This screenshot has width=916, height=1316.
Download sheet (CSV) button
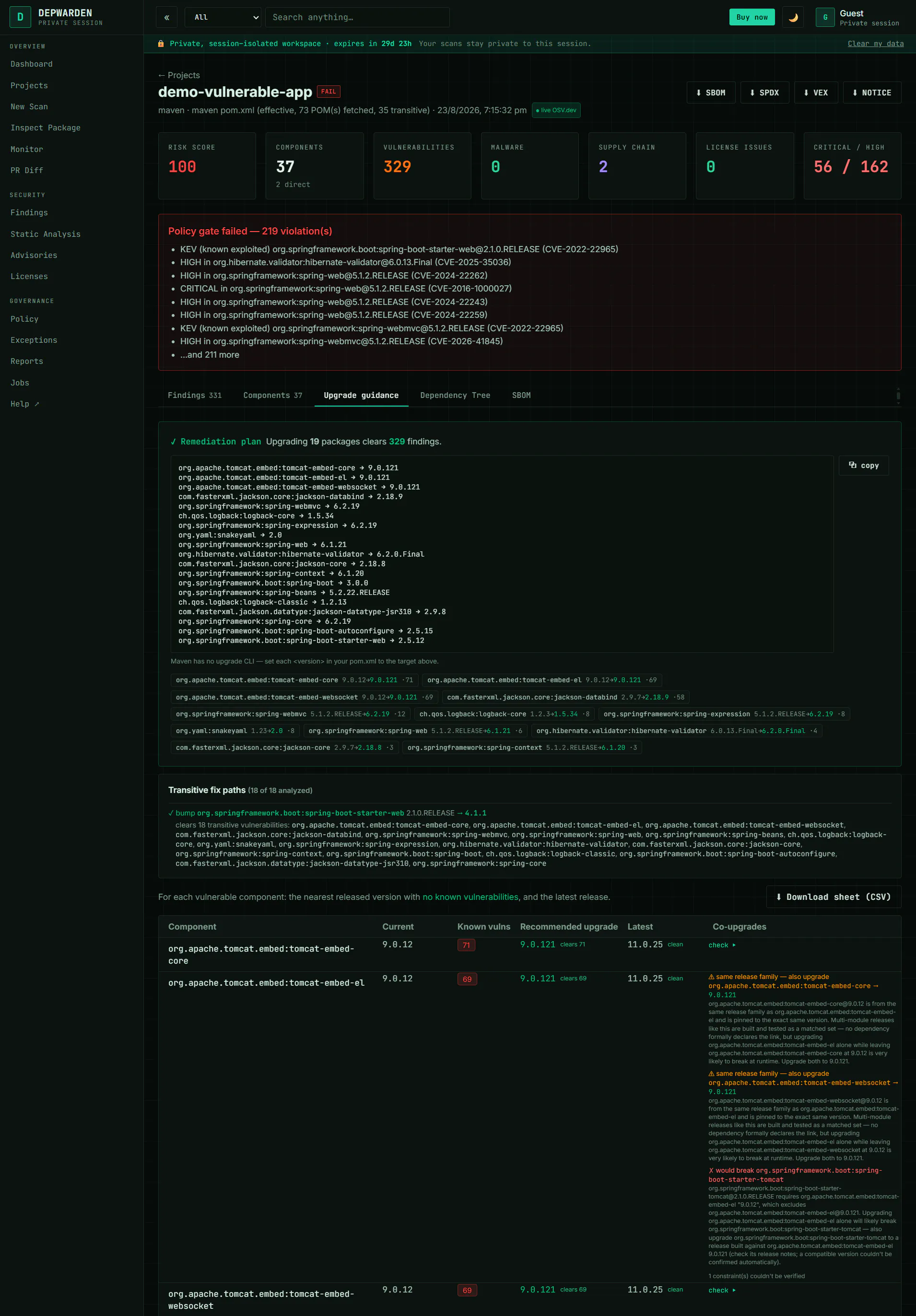834,897
